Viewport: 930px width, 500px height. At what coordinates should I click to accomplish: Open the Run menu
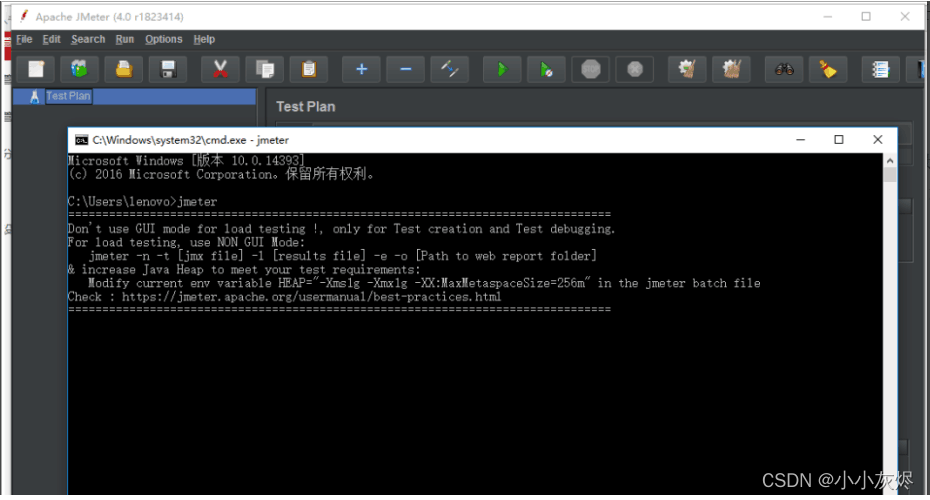click(x=125, y=39)
